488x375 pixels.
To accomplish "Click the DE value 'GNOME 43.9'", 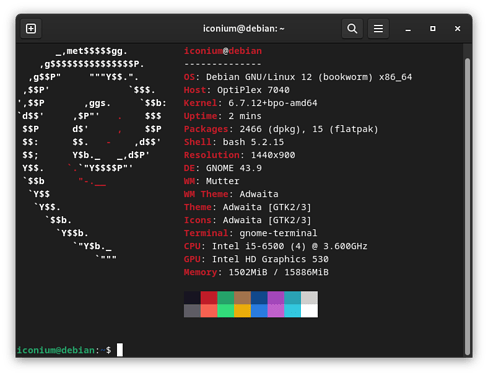I will coord(234,168).
